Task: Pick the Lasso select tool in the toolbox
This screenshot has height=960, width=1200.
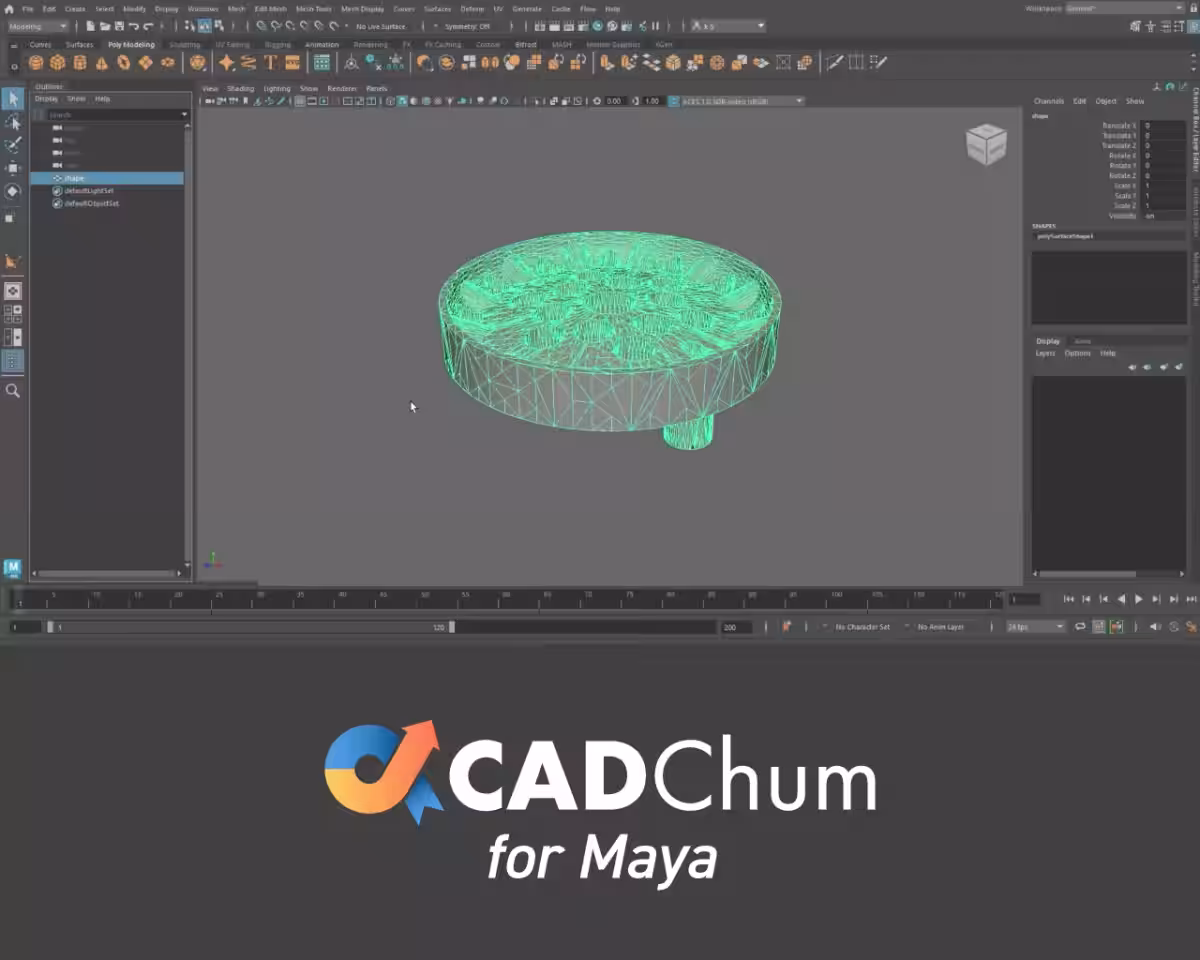Action: click(x=13, y=121)
